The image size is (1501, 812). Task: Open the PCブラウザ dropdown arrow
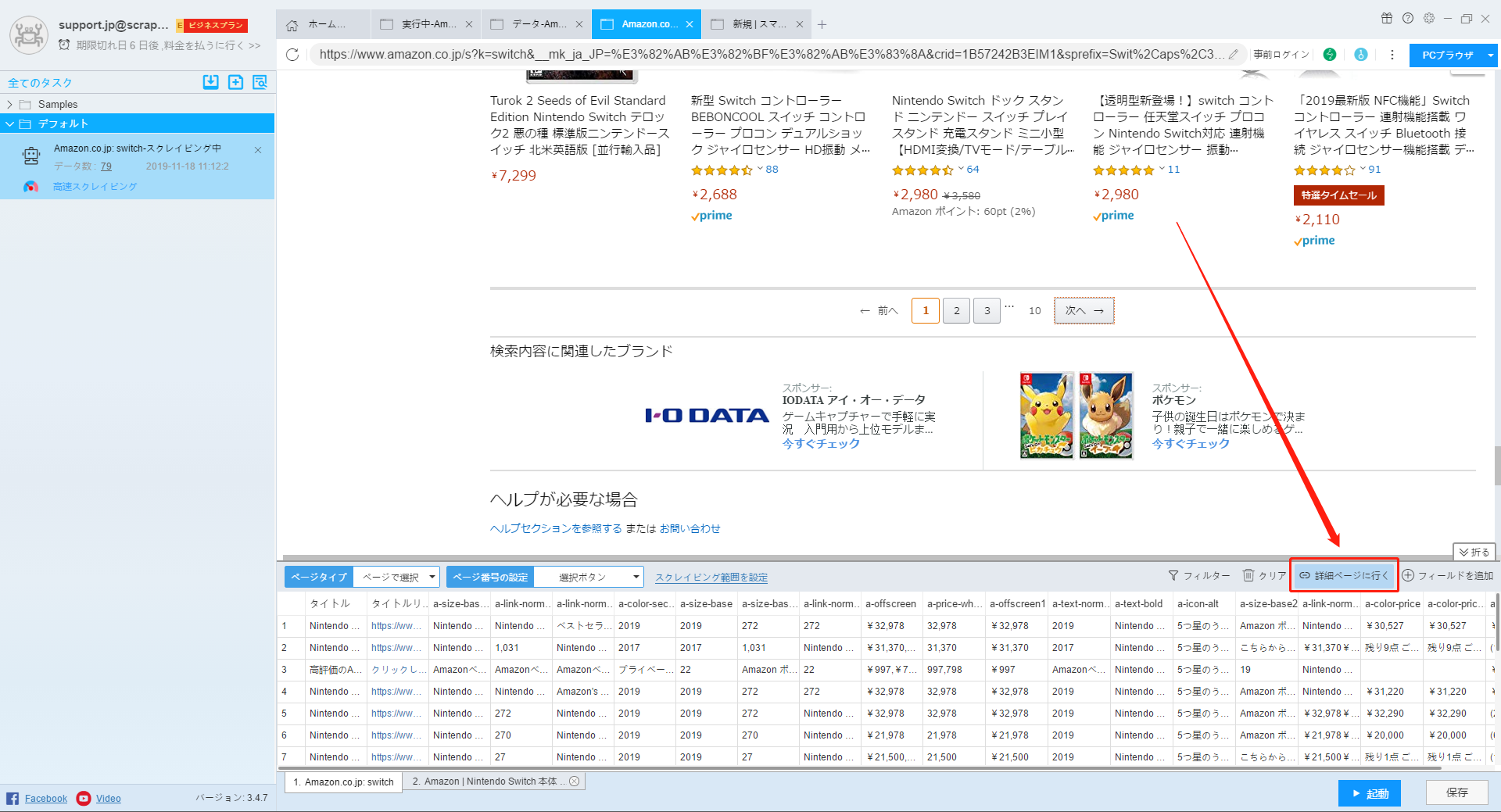click(1491, 55)
